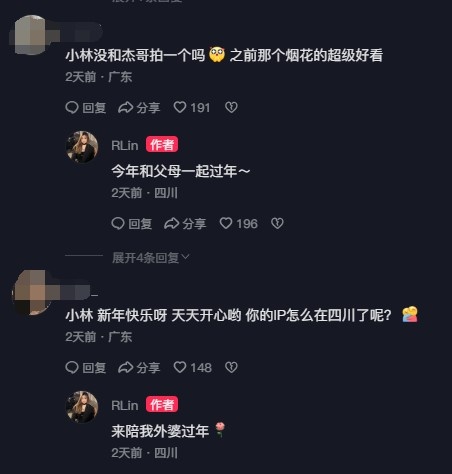Share RLin's reply about 今年和父母一起过年
The height and width of the screenshot is (474, 452).
(x=185, y=223)
